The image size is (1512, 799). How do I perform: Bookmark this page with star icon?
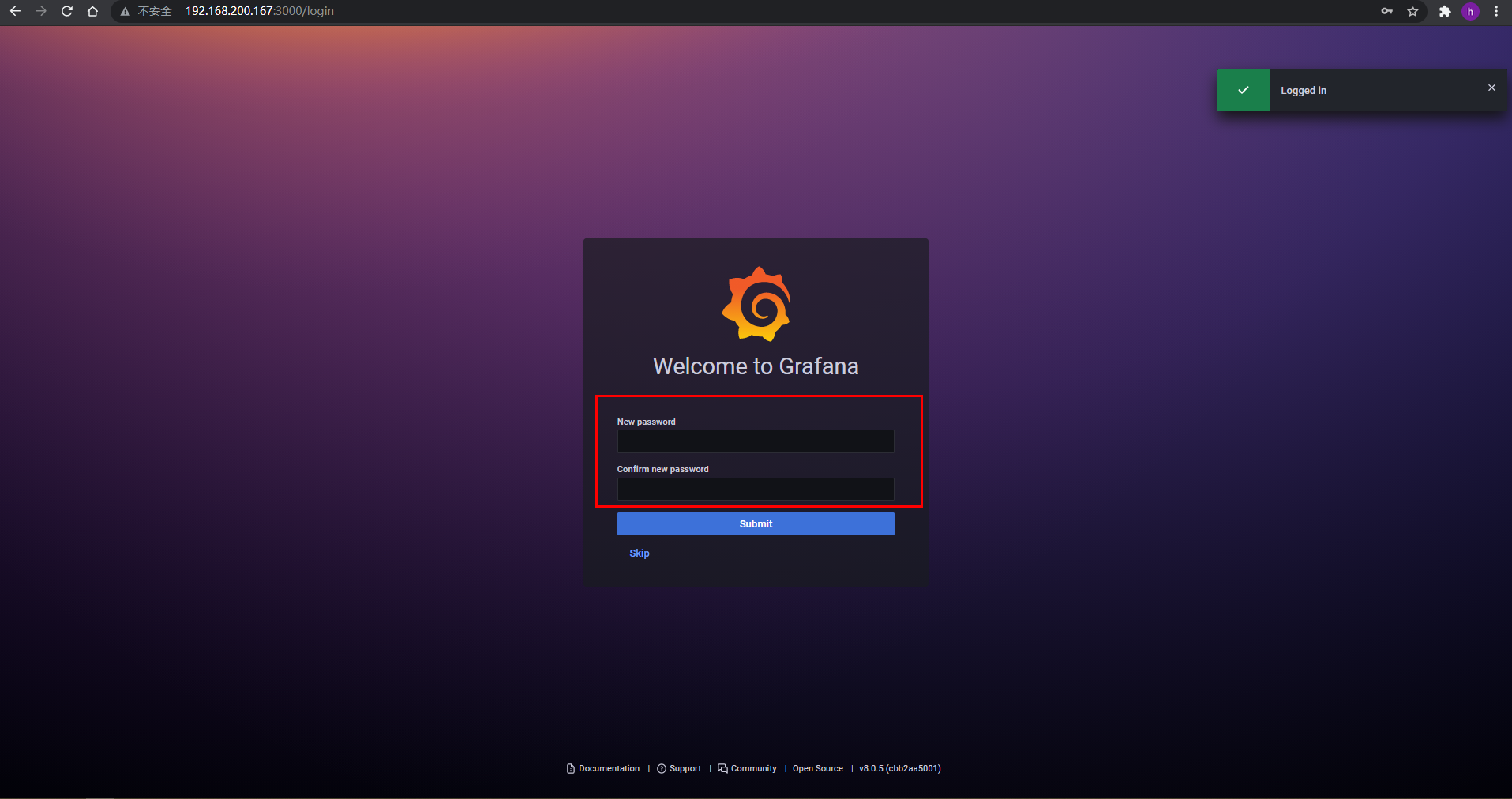[1413, 11]
